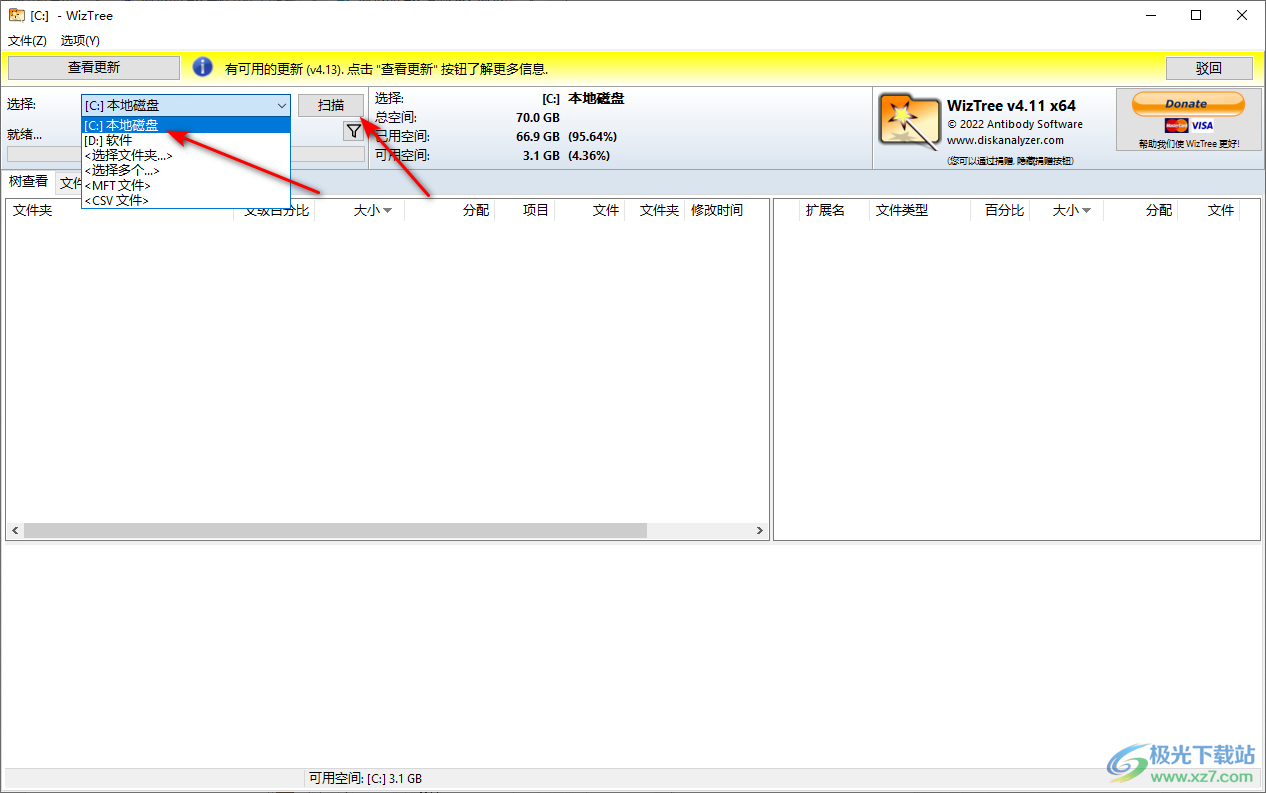Click the Visa card icon
Viewport: 1266px width, 793px height.
[x=1201, y=125]
